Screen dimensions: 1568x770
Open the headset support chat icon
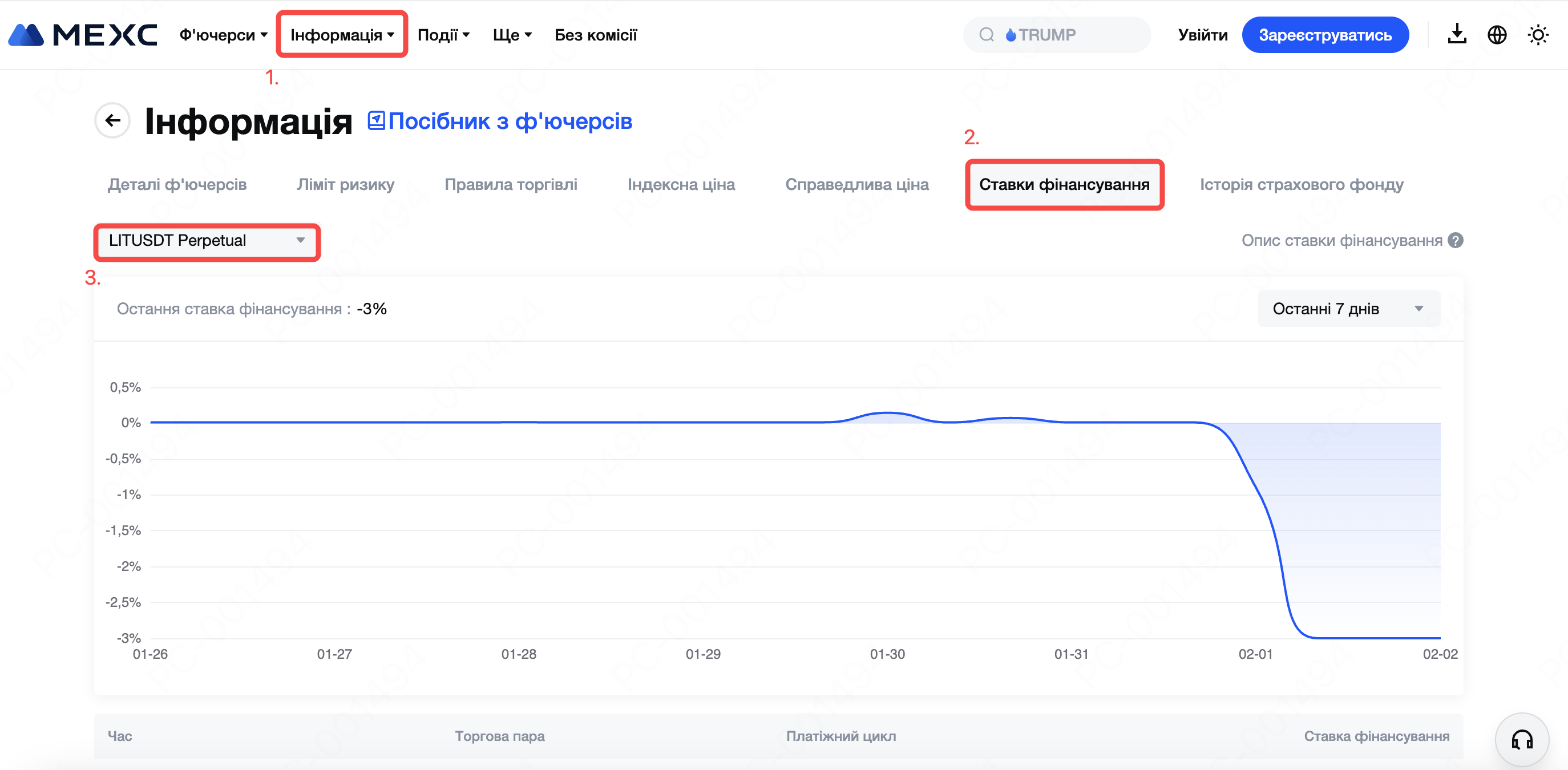pyautogui.click(x=1522, y=740)
